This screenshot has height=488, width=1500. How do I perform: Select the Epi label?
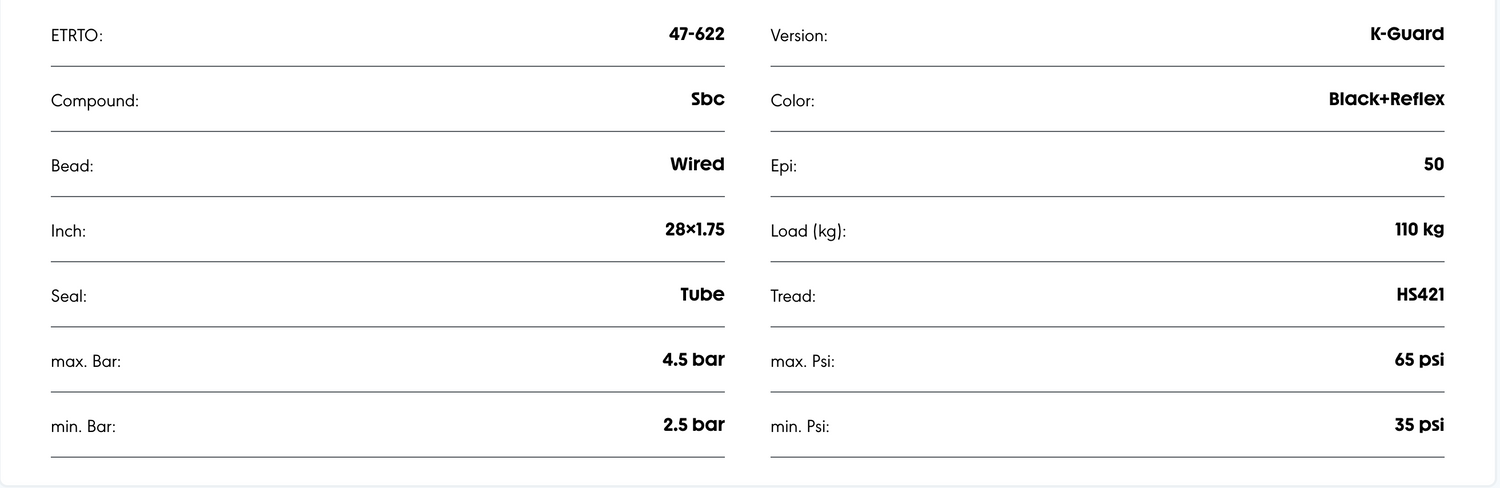784,166
